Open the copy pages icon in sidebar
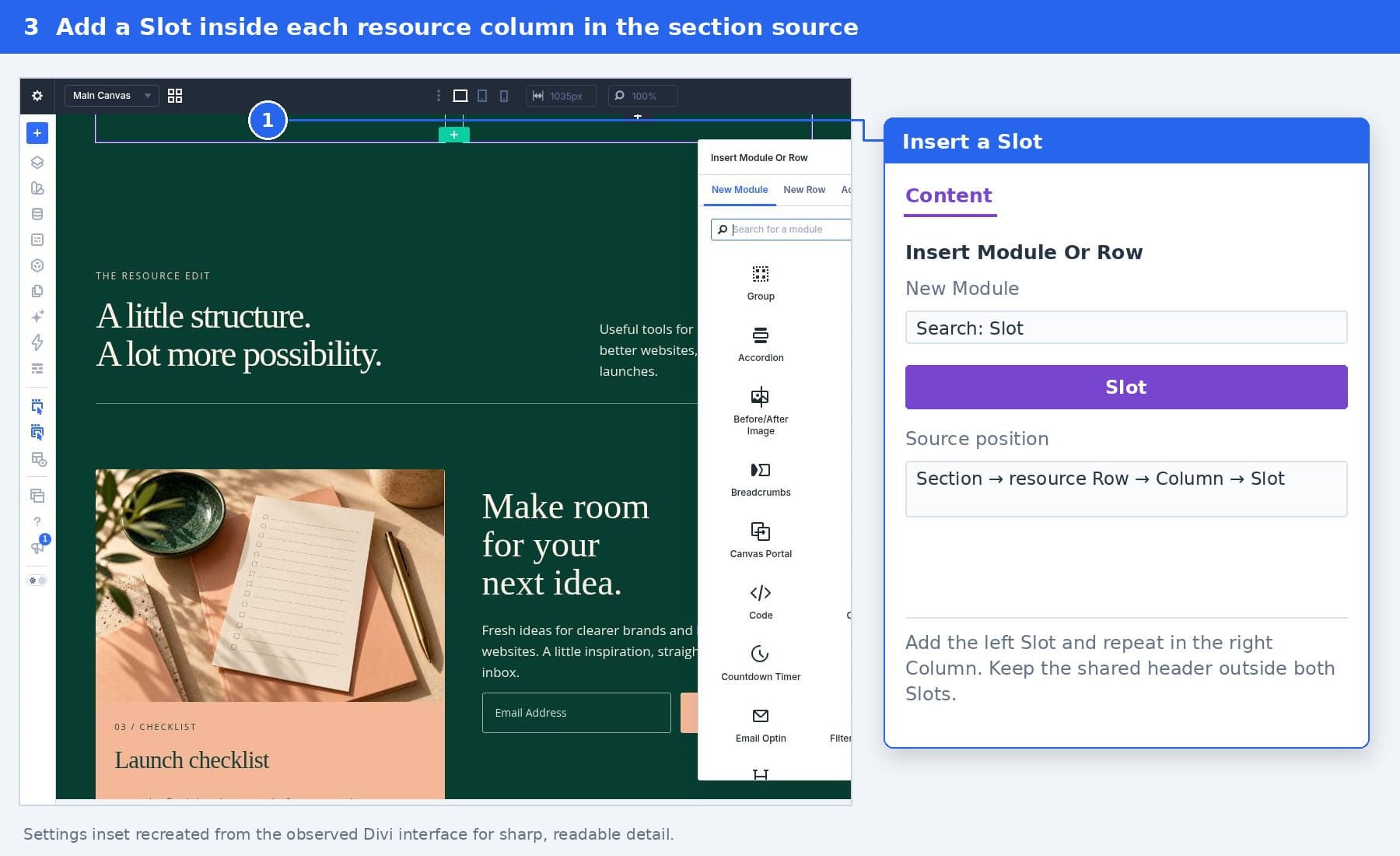Image resolution: width=1400 pixels, height=856 pixels. point(37,291)
